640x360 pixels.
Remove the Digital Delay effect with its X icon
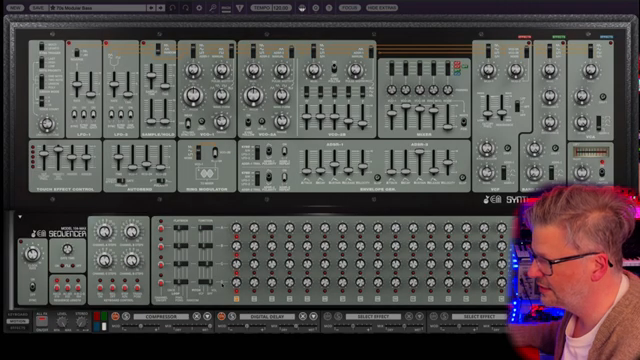click(303, 316)
